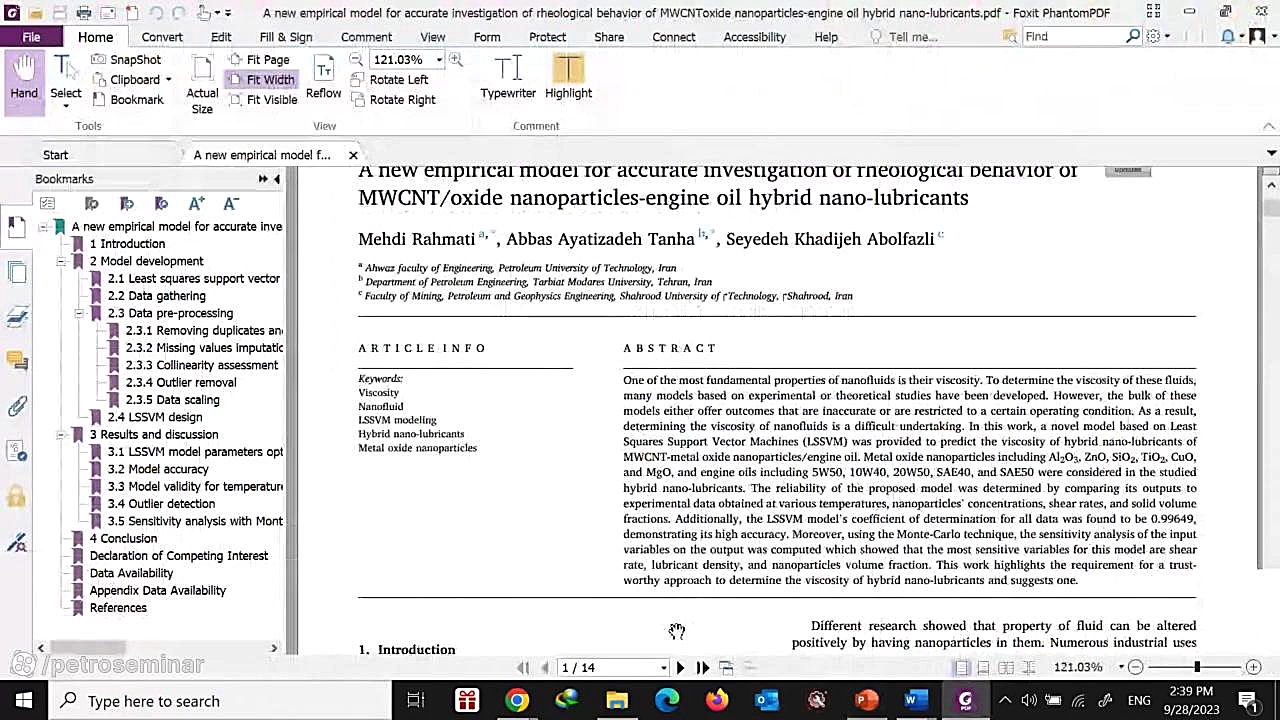The height and width of the screenshot is (720, 1280).
Task: Rotate the page left
Action: click(x=389, y=80)
